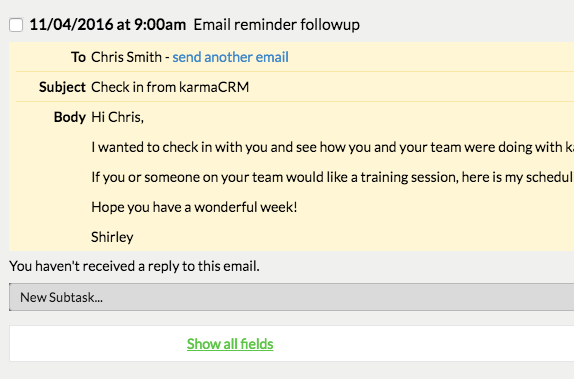Select the 'Email reminder followup' task title
Screen dimensions: 574x379
point(276,25)
